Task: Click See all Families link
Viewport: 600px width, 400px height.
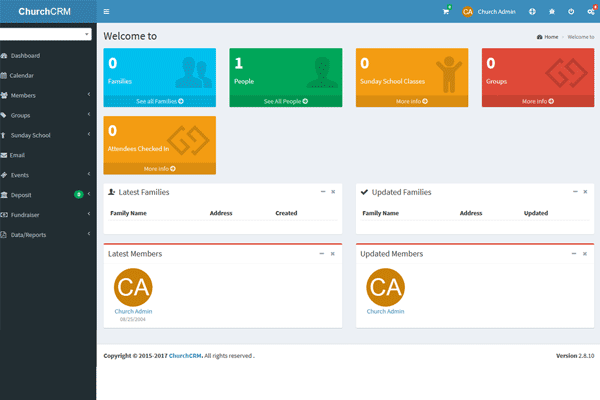Action: tap(159, 101)
